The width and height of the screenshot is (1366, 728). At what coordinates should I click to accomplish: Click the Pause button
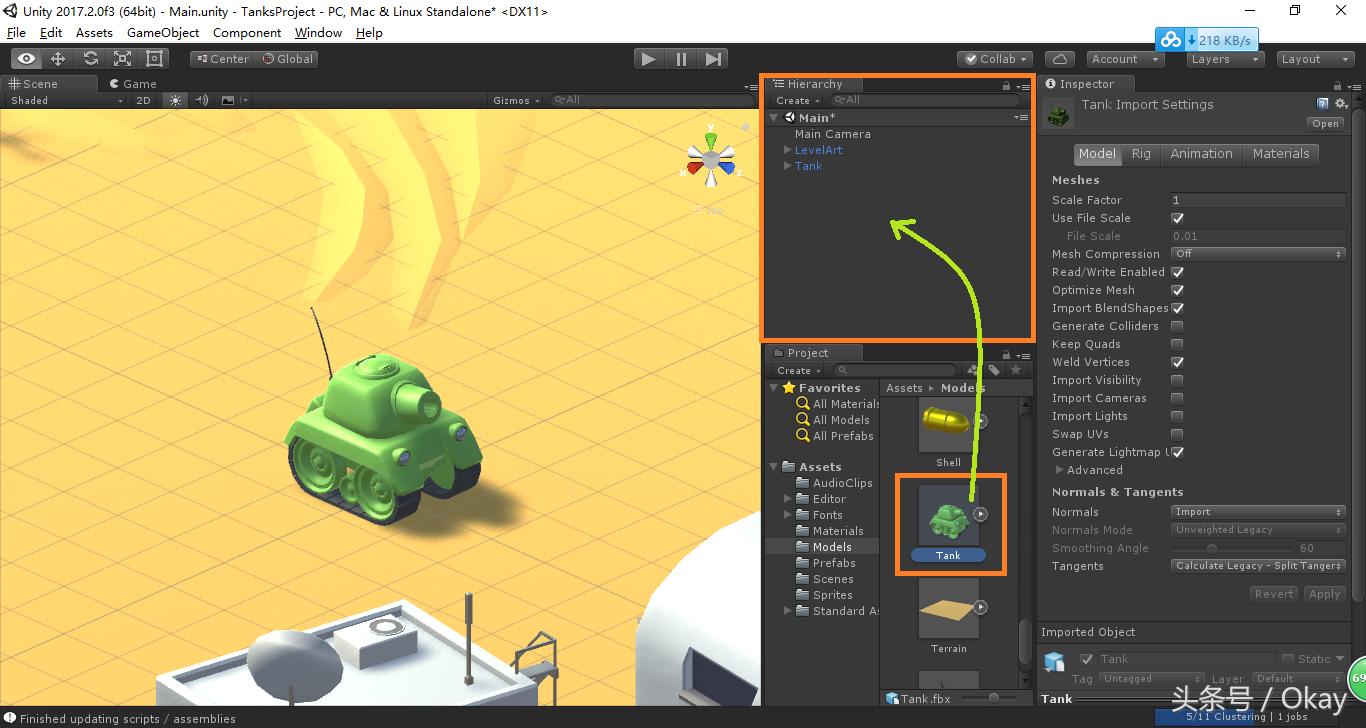click(681, 59)
